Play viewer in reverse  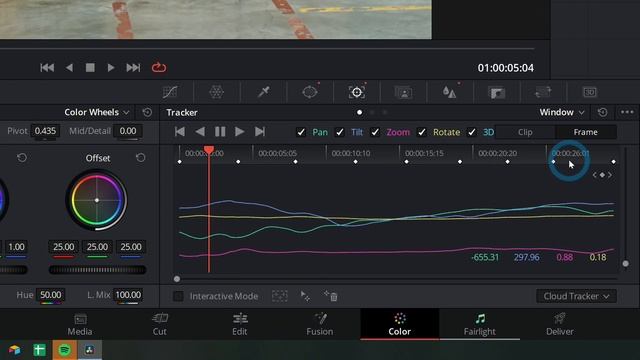69,67
